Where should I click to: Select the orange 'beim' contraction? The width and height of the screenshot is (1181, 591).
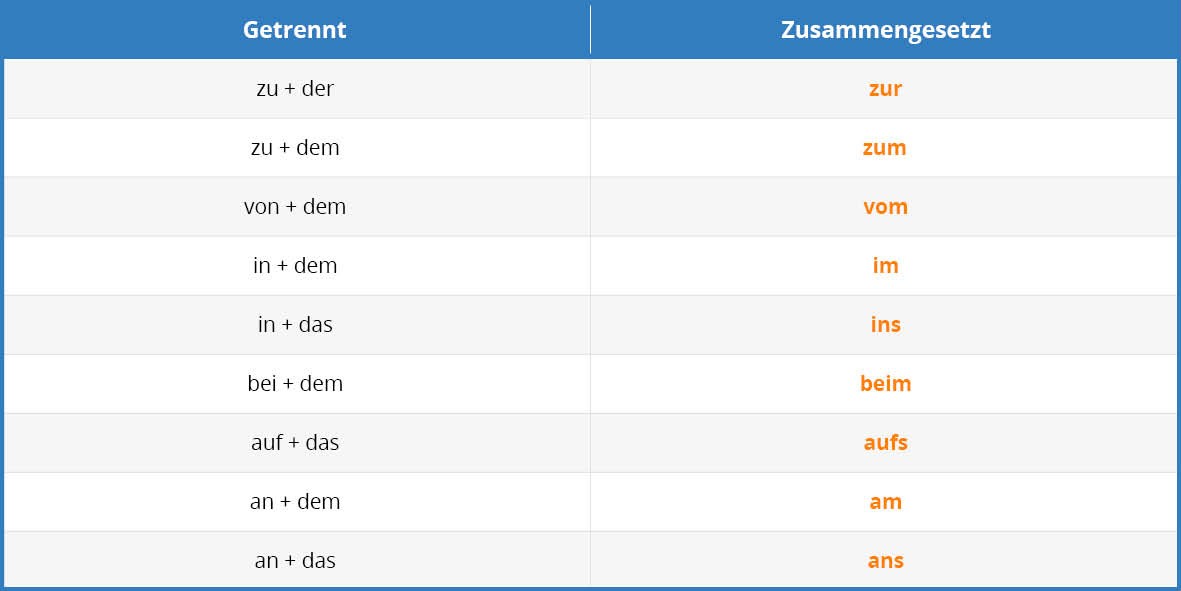pos(885,383)
